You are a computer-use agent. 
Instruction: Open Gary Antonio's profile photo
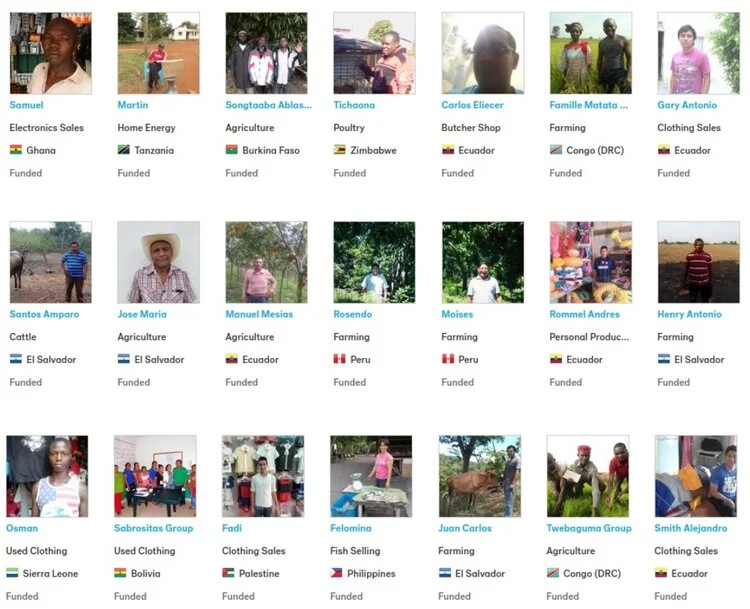pos(698,53)
